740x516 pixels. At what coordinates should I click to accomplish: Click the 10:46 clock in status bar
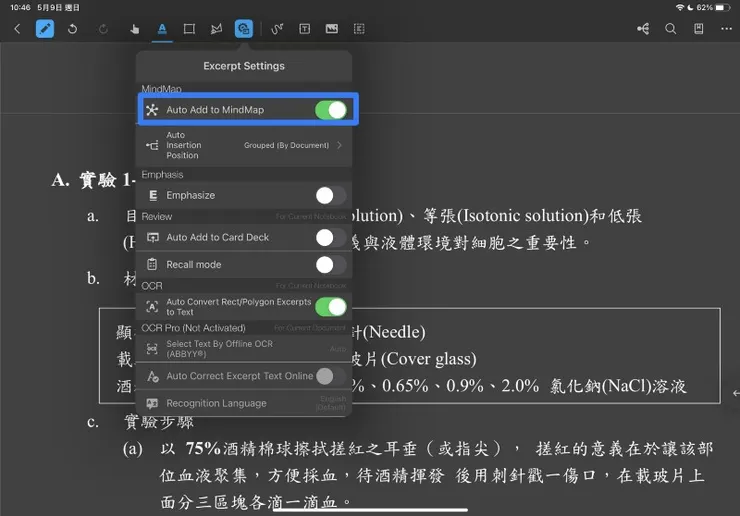[x=20, y=8]
